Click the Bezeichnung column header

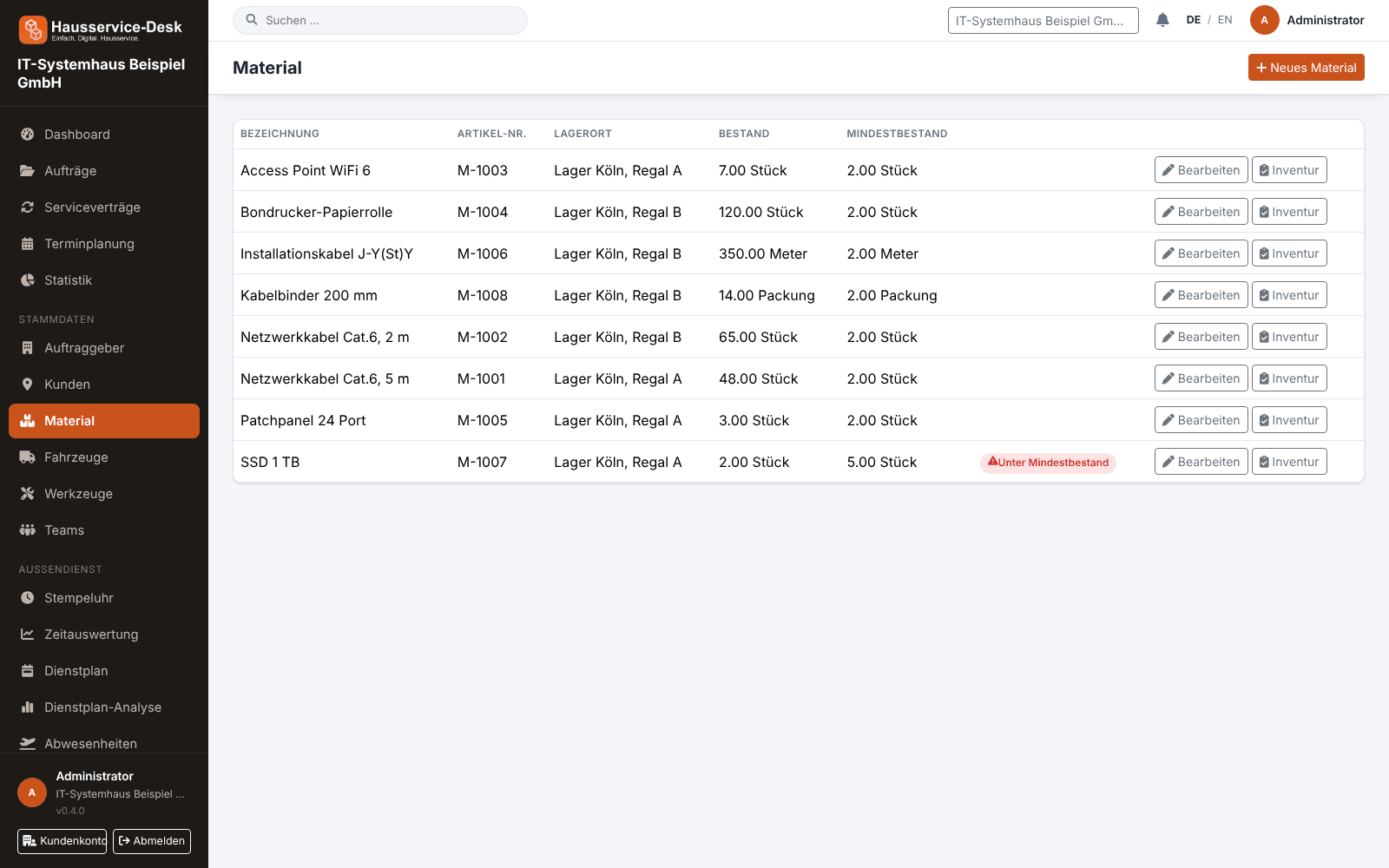click(280, 134)
